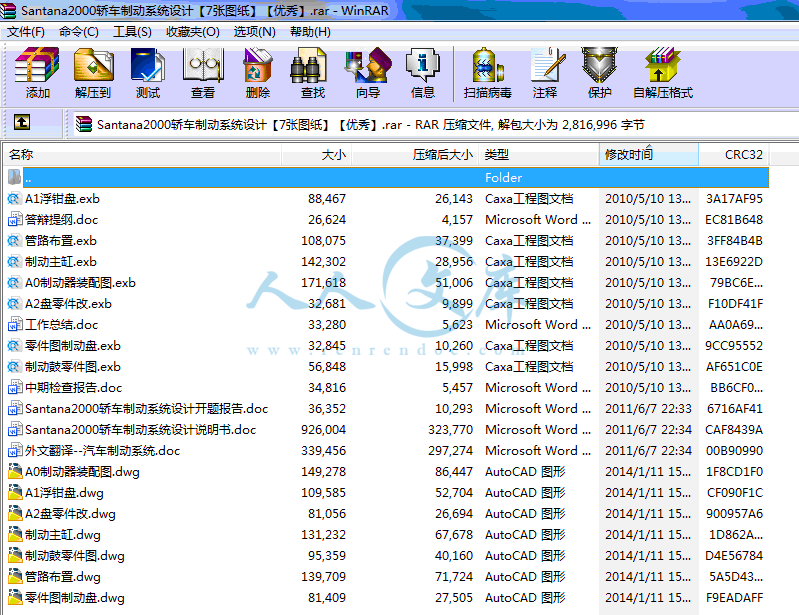The image size is (799, 615).
Task: Click the archive icon in address bar
Action: point(84,124)
